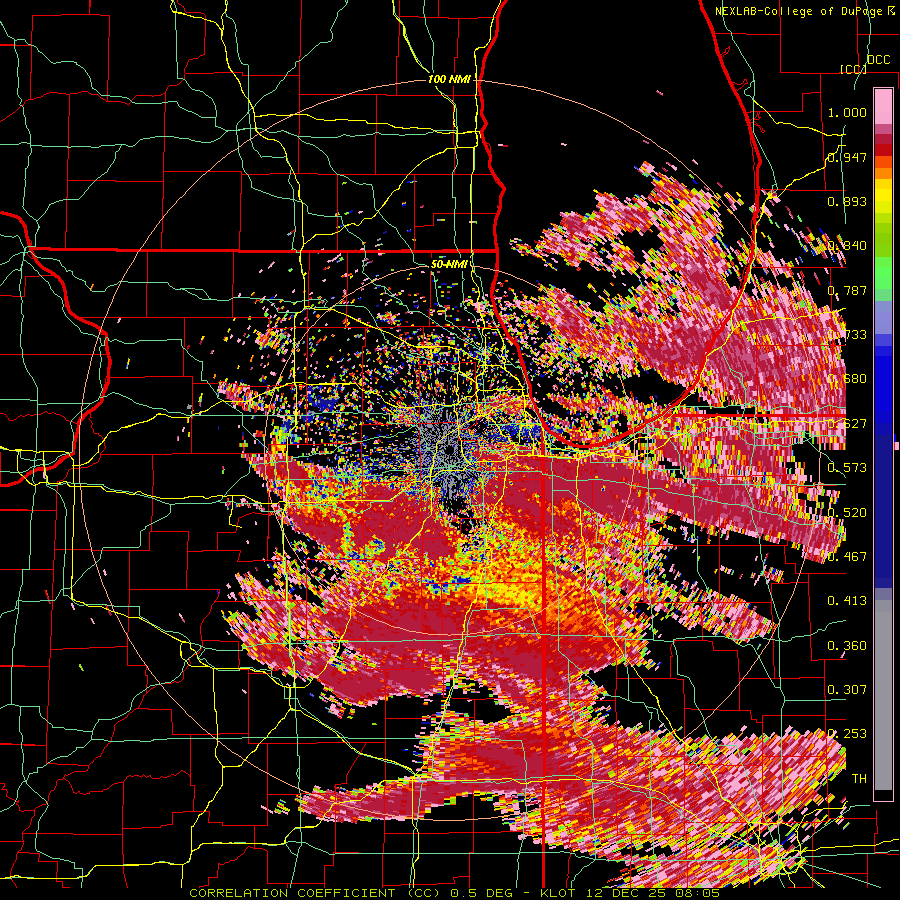900x900 pixels.
Task: Click the 0.360 legend value
Action: point(847,645)
